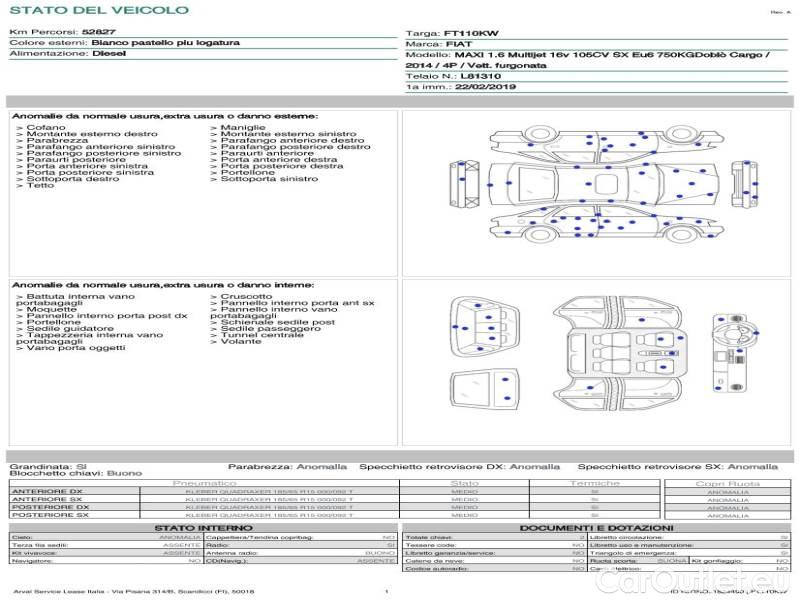The width and height of the screenshot is (800, 600).
Task: Click the STATO DEL VEICOLO title
Action: 99,10
